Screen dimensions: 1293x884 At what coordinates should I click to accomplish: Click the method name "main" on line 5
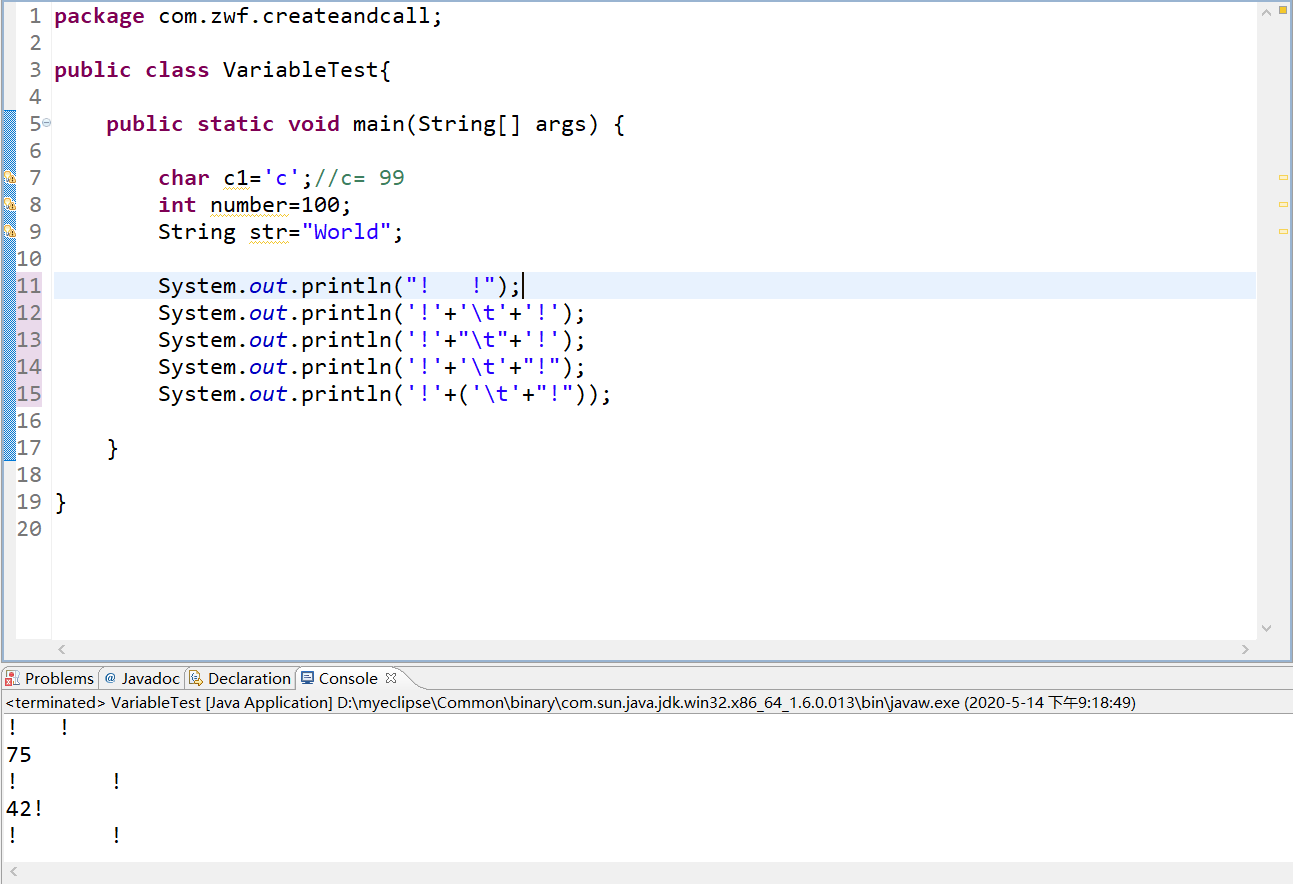click(x=379, y=124)
